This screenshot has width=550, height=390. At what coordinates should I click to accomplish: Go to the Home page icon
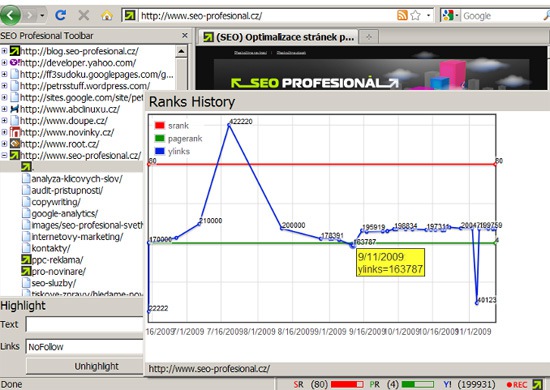click(107, 15)
